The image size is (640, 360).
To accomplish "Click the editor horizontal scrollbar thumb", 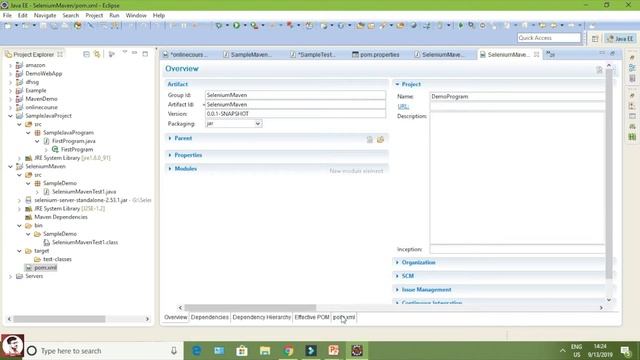I will coord(250,307).
